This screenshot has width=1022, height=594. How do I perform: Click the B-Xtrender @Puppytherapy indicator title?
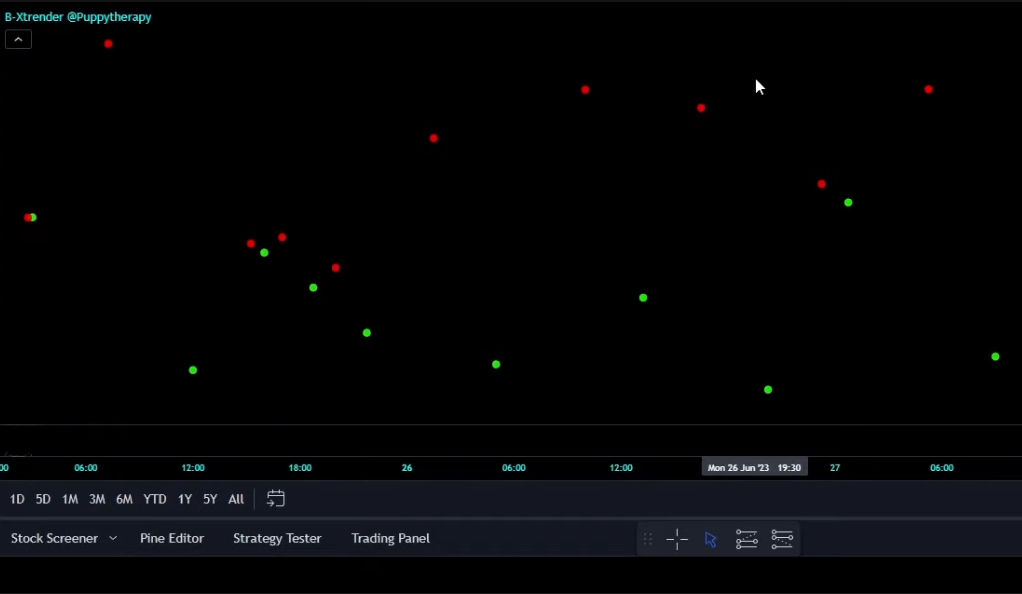pos(78,17)
